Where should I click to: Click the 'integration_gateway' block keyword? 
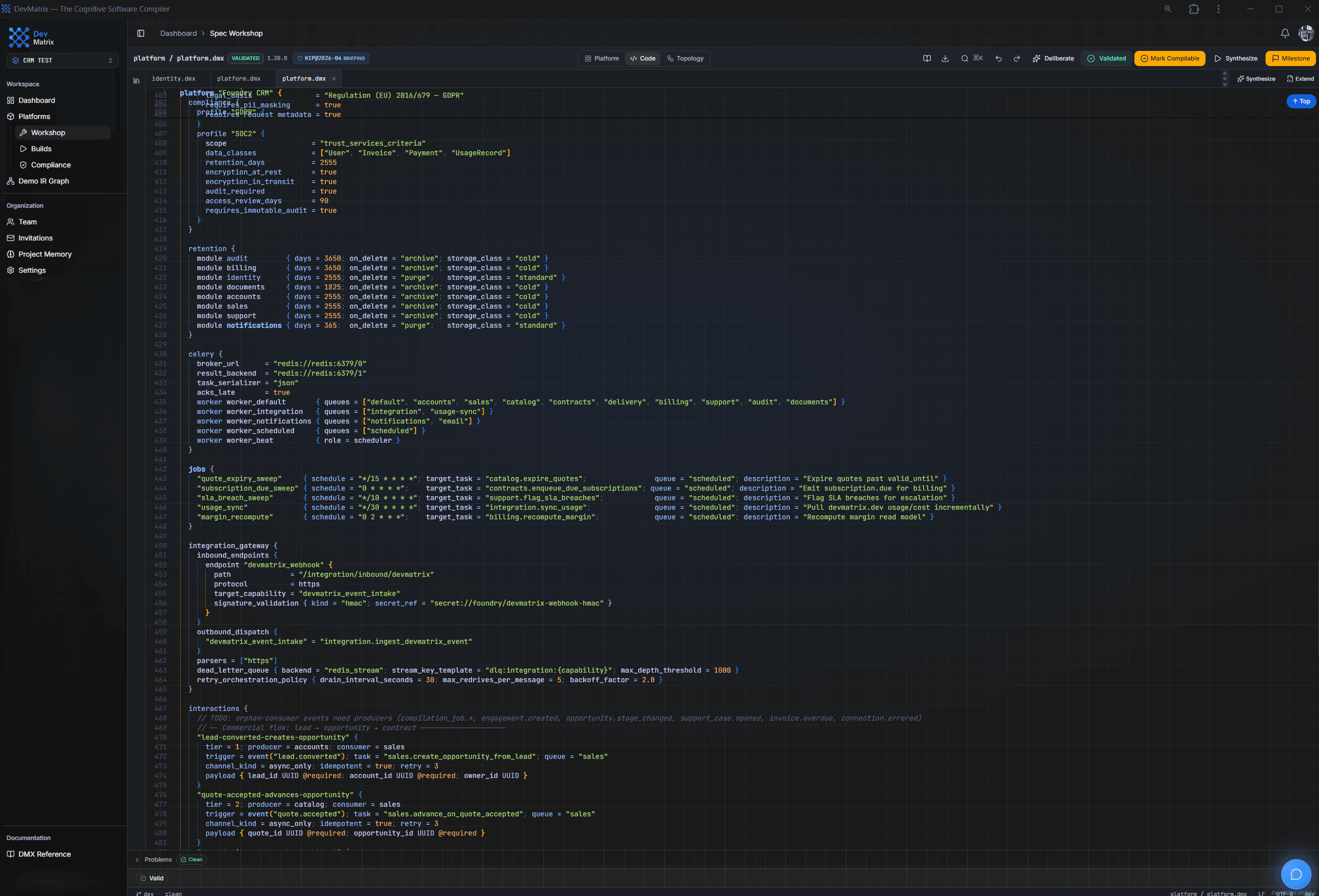228,546
